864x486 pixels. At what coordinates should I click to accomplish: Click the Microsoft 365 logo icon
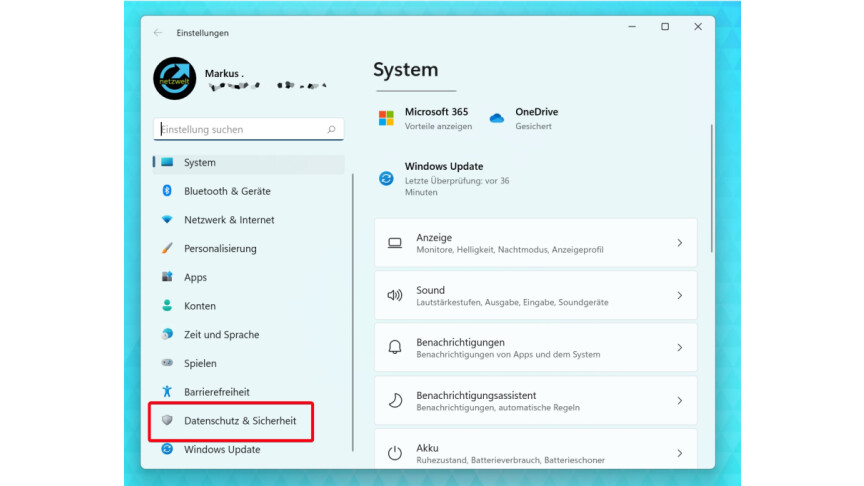point(386,118)
